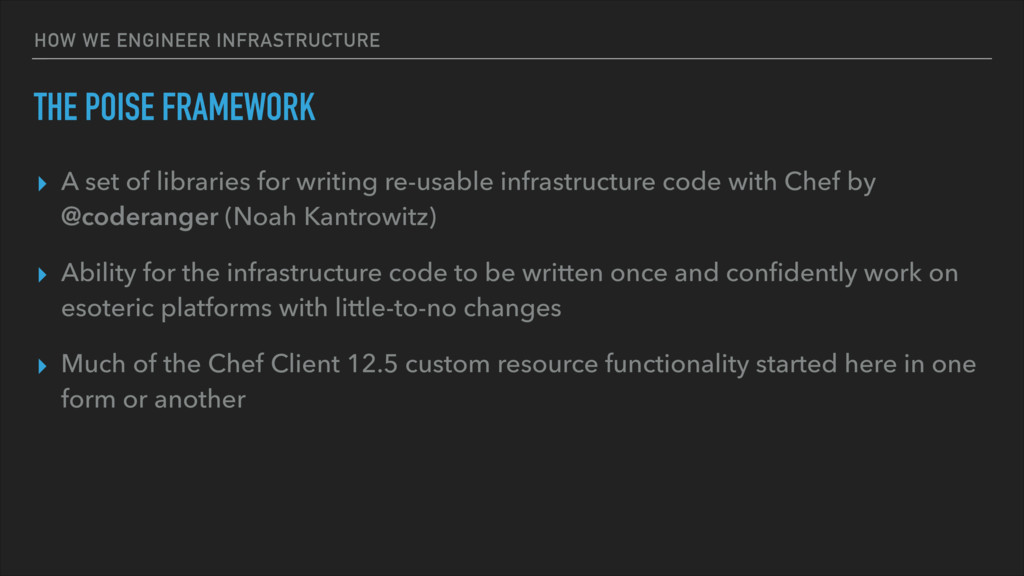Viewport: 1024px width, 576px height.
Task: Select the blue "THE POISE FRAMEWORK" title
Action: point(174,107)
